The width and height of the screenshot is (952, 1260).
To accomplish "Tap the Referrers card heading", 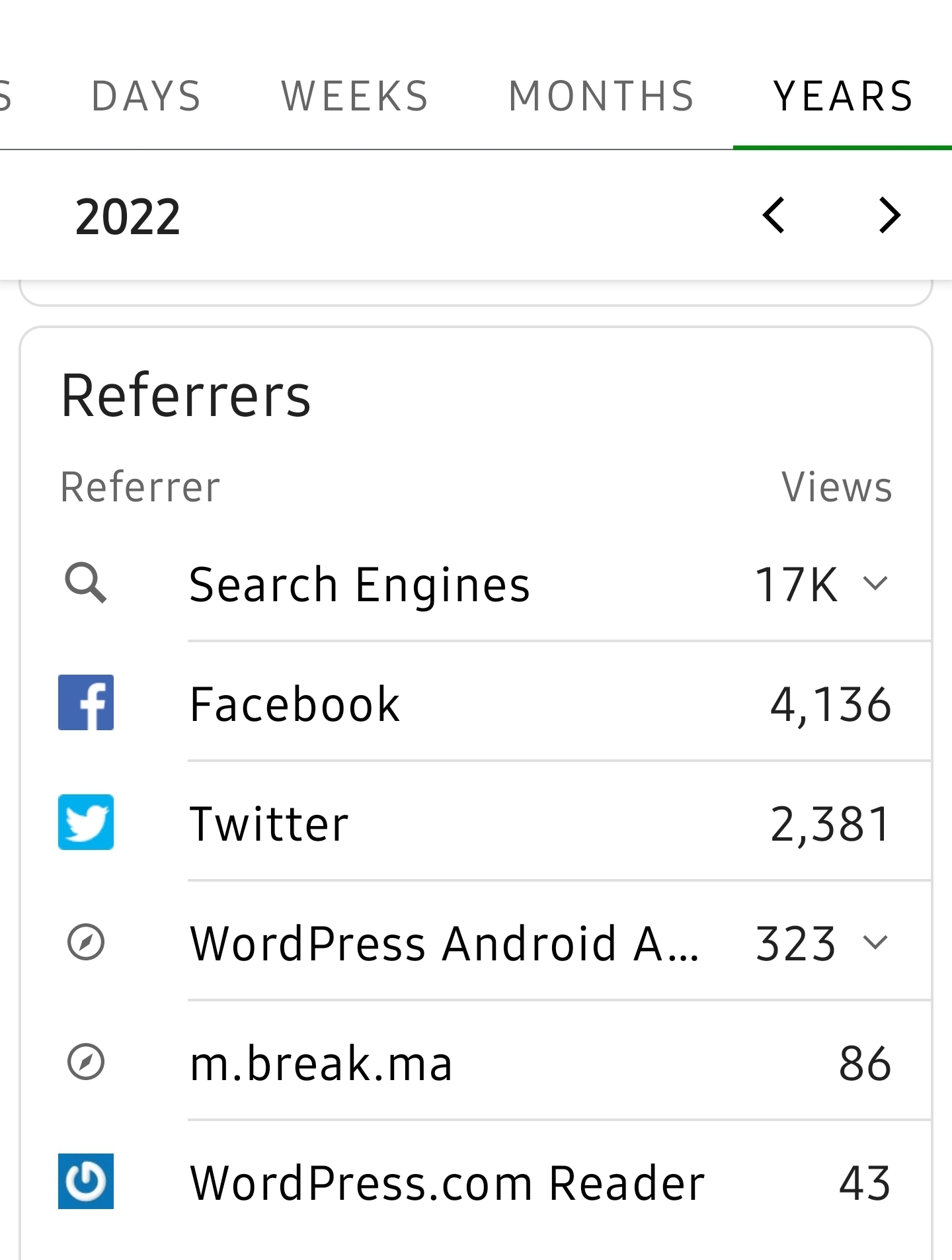I will [186, 396].
